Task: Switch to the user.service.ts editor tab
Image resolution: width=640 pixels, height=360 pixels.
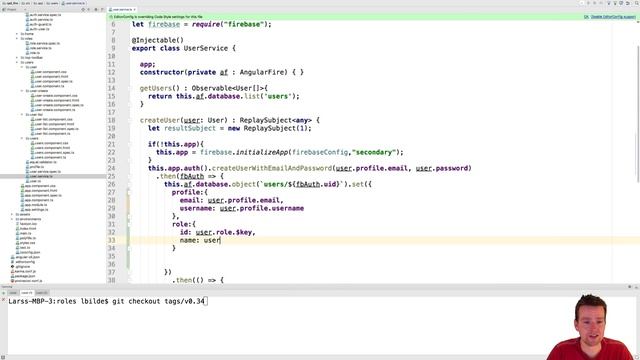Action: click(x=121, y=9)
